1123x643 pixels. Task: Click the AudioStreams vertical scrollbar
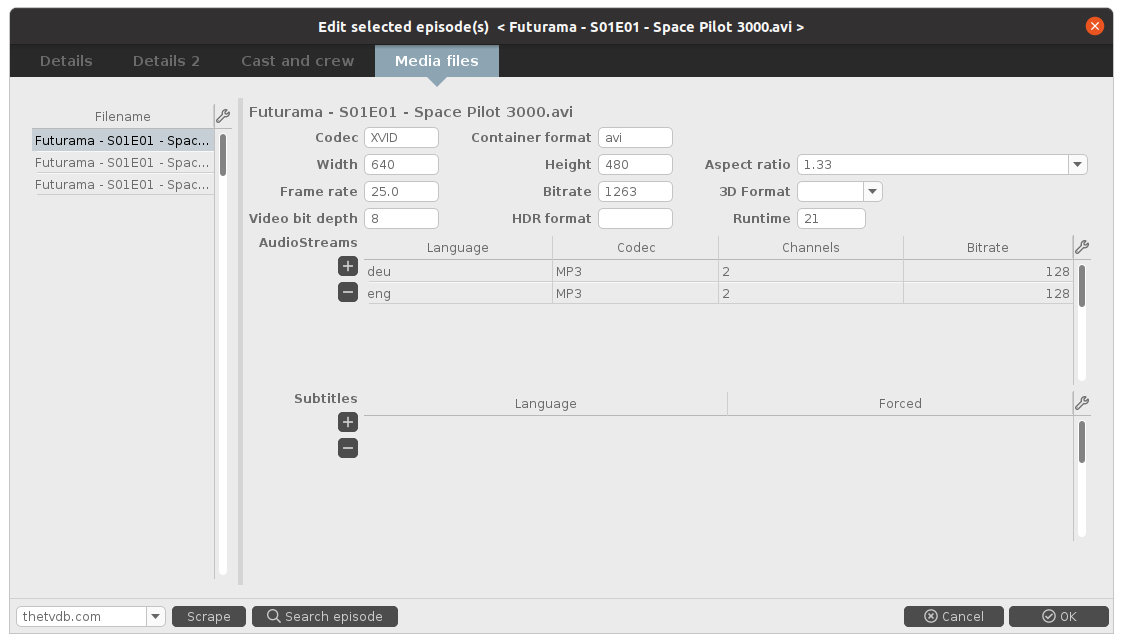pyautogui.click(x=1081, y=284)
